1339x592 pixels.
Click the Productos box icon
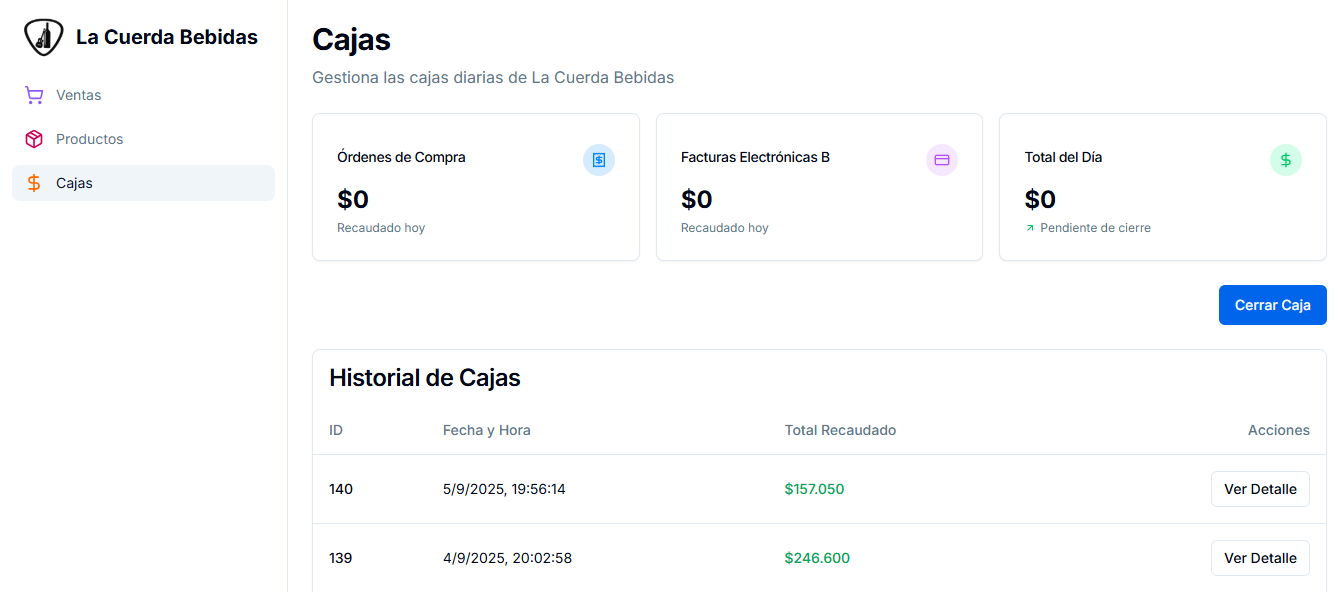point(33,139)
